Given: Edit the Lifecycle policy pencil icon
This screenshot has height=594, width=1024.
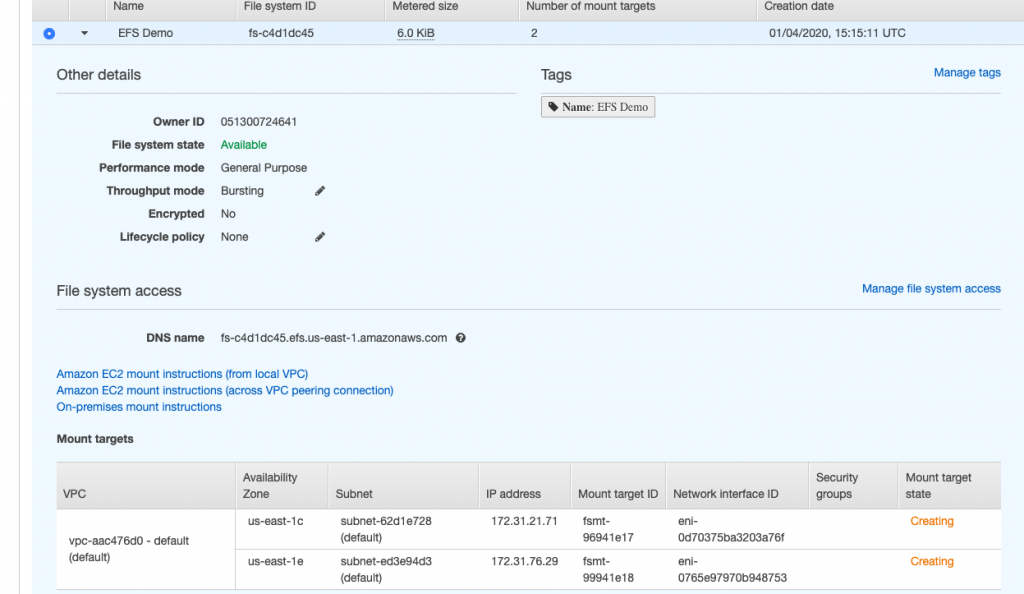Looking at the screenshot, I should [x=320, y=237].
